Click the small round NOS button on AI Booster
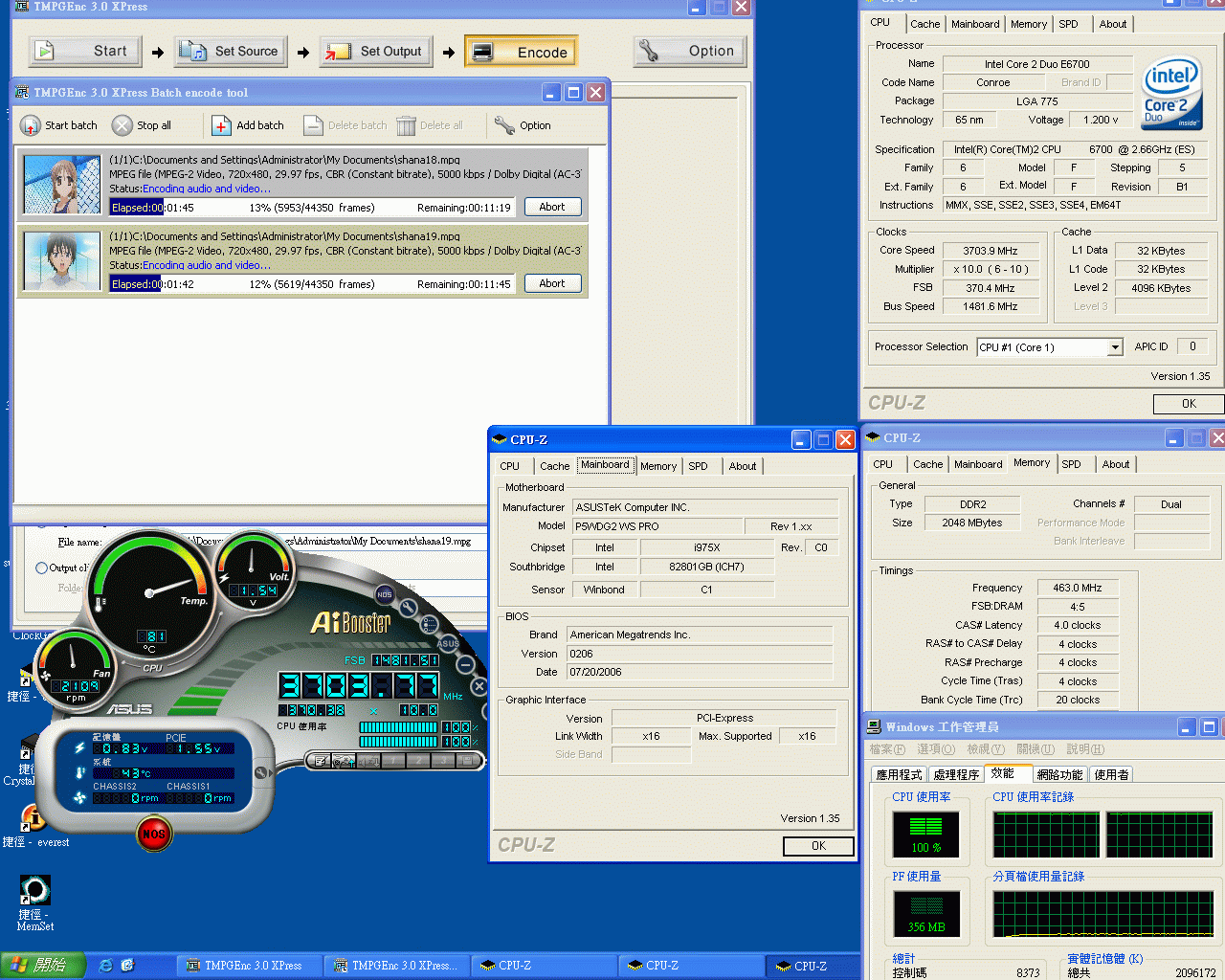The height and width of the screenshot is (980, 1225). 384,594
